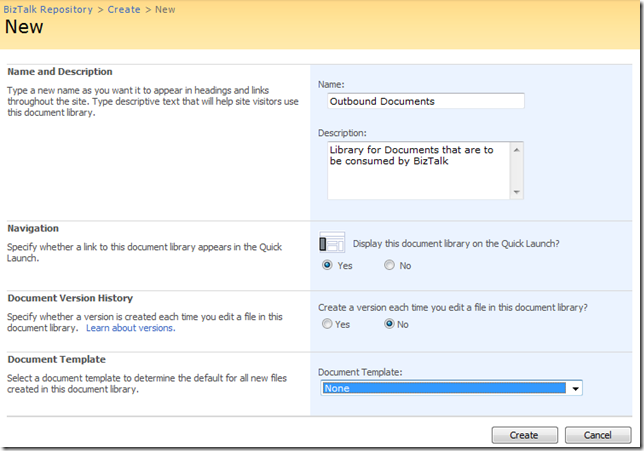644x451 pixels.
Task: Click the Name field label
Action: pyautogui.click(x=332, y=84)
